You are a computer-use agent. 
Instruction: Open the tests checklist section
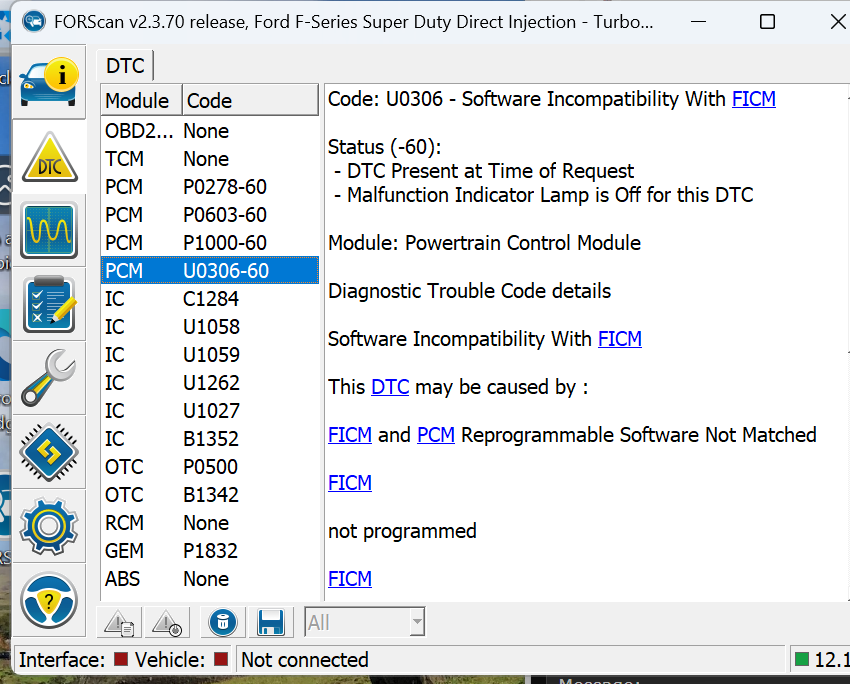(49, 304)
